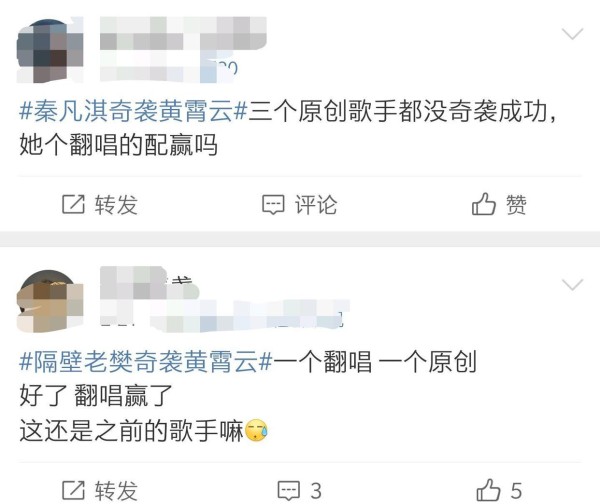
Task: Click 转发 label on the second post
Action: pyautogui.click(x=116, y=491)
